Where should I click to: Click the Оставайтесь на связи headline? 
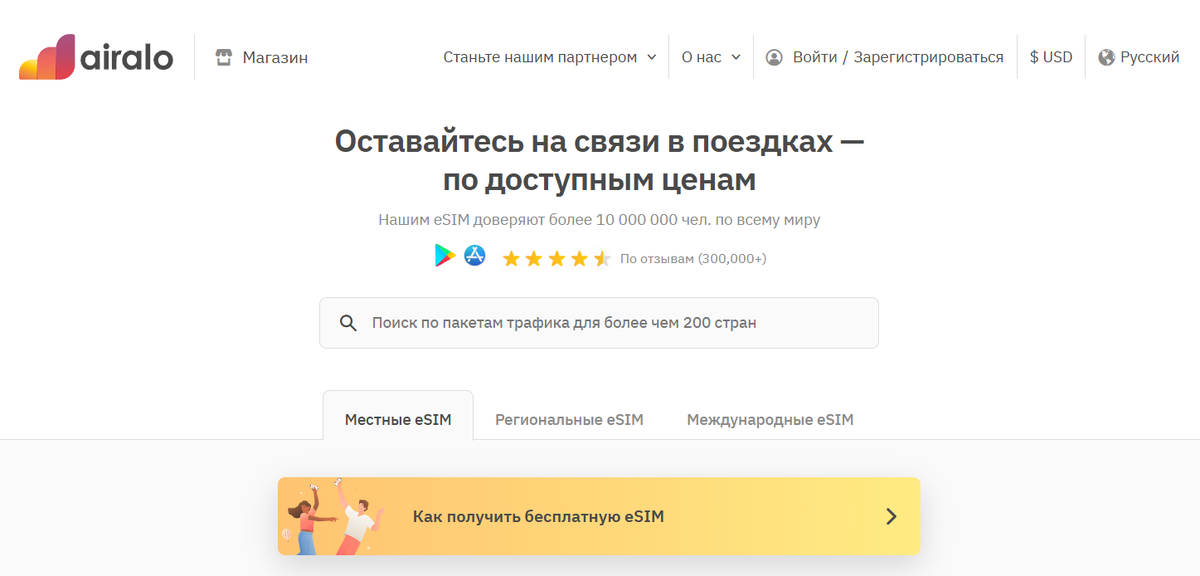point(599,161)
